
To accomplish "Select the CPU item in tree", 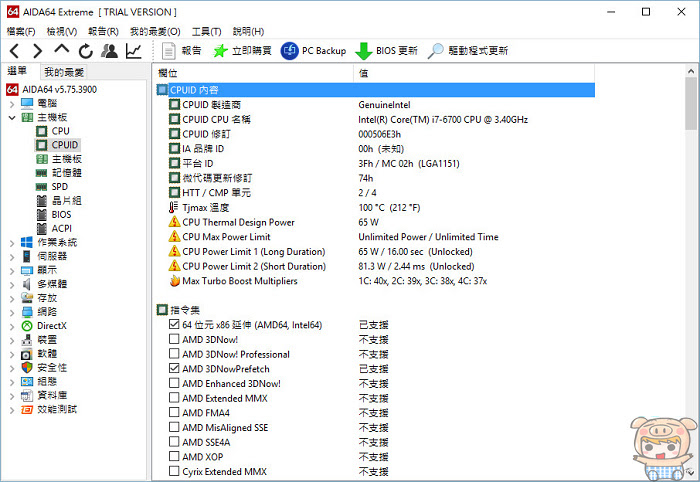I will point(53,131).
